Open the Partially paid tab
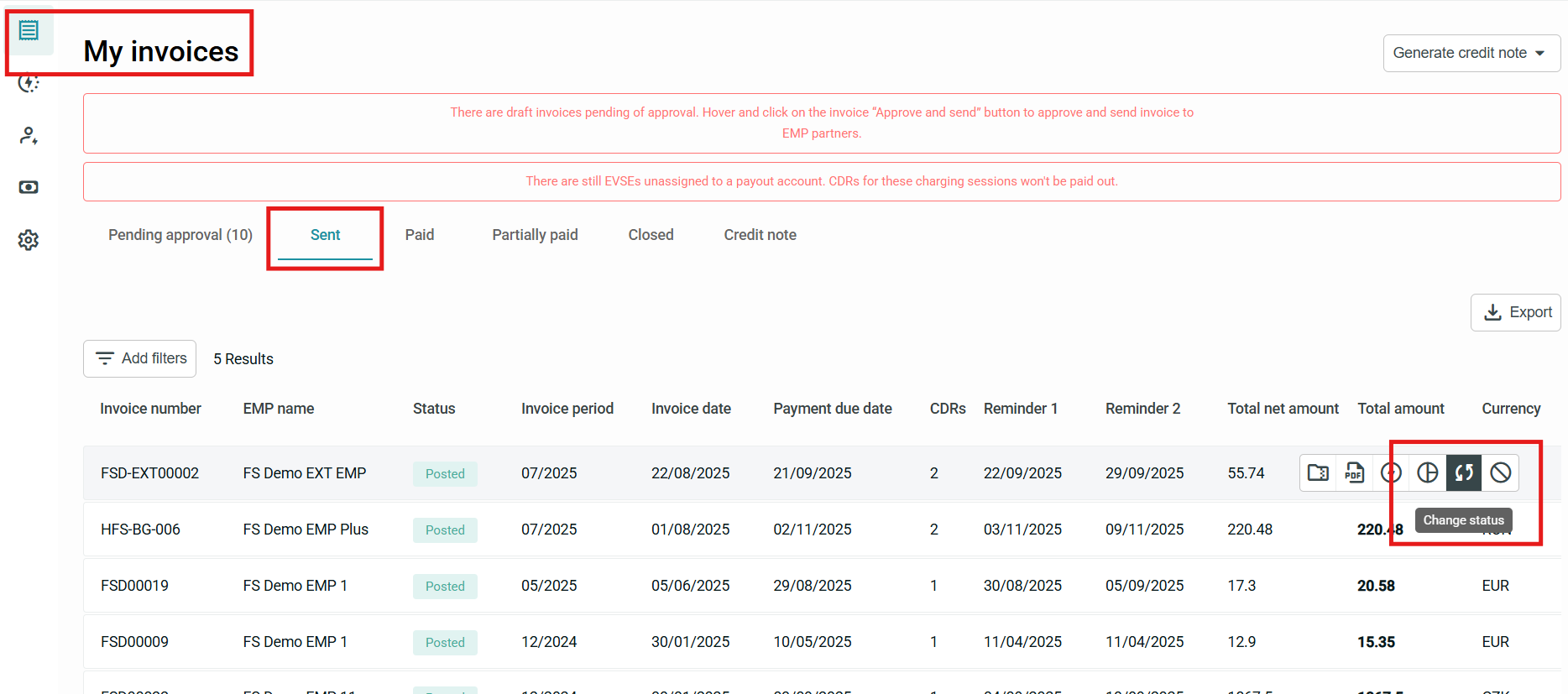This screenshot has height=694, width=1568. click(535, 235)
